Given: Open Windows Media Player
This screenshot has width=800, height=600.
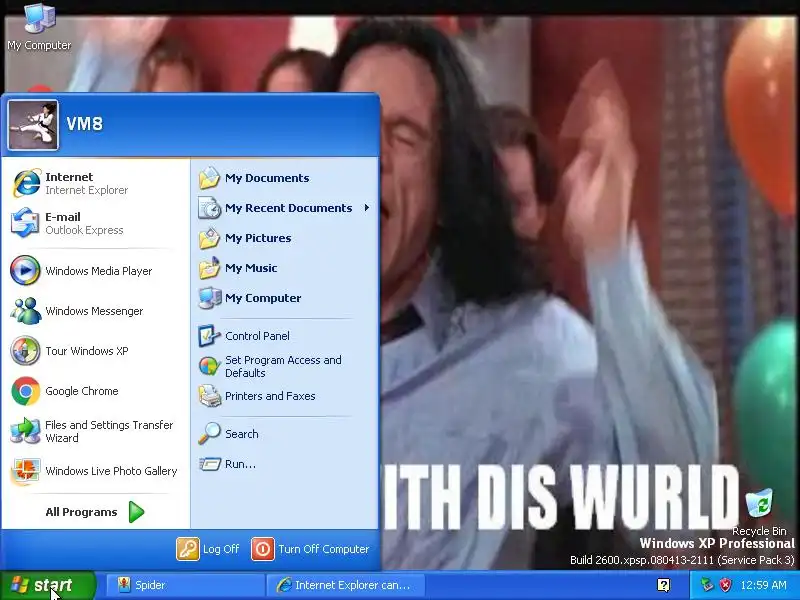Looking at the screenshot, I should point(95,270).
